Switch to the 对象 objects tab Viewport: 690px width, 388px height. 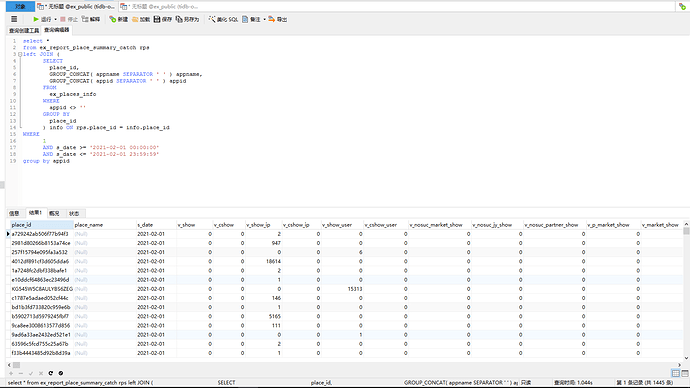20,7
